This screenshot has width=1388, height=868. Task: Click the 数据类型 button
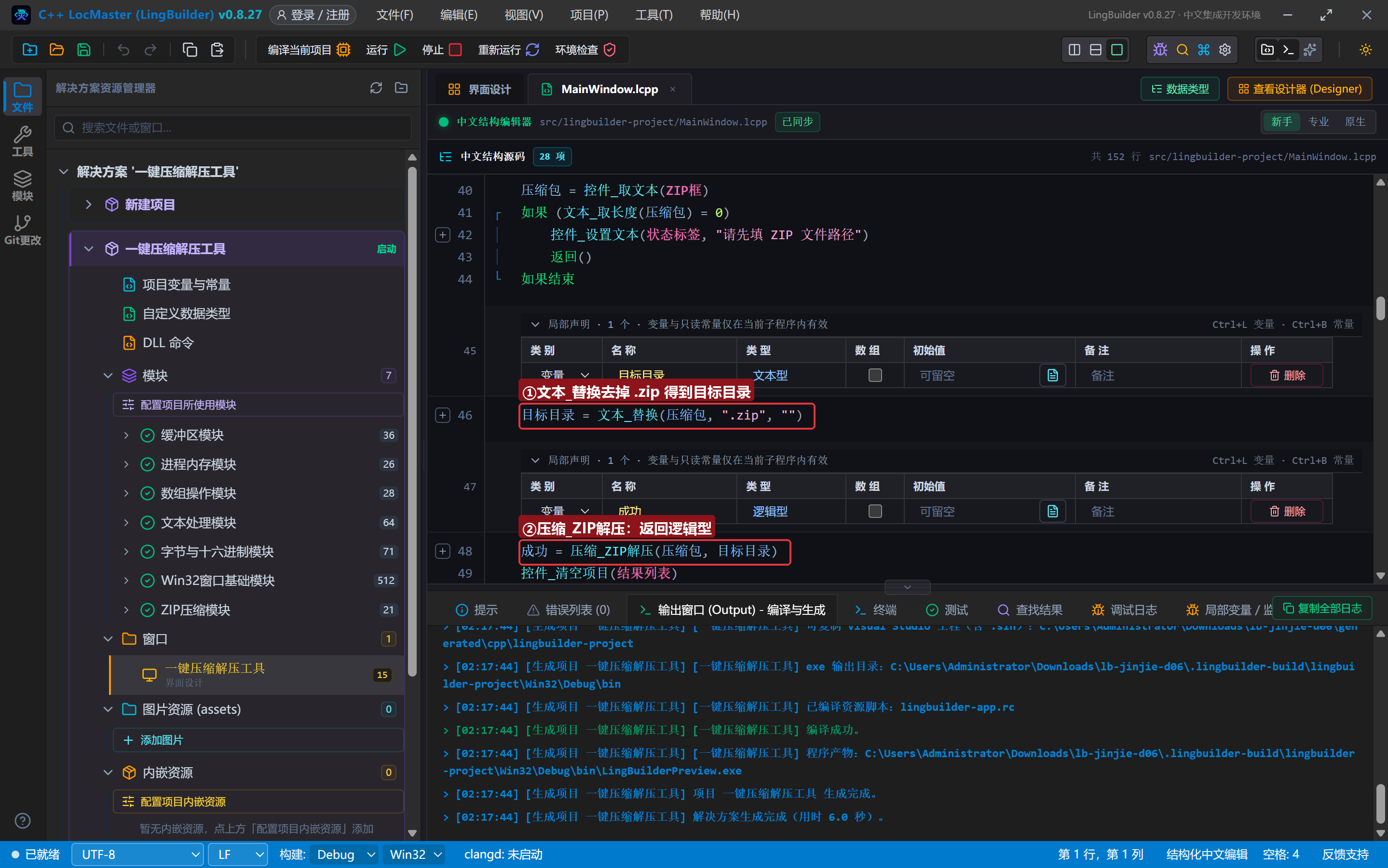[x=1180, y=89]
